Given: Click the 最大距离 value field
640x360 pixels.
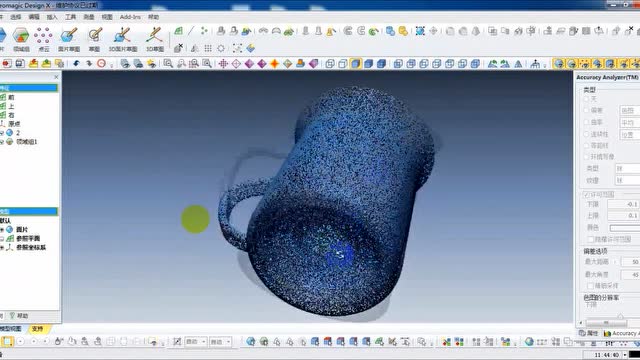Looking at the screenshot, I should click(630, 262).
